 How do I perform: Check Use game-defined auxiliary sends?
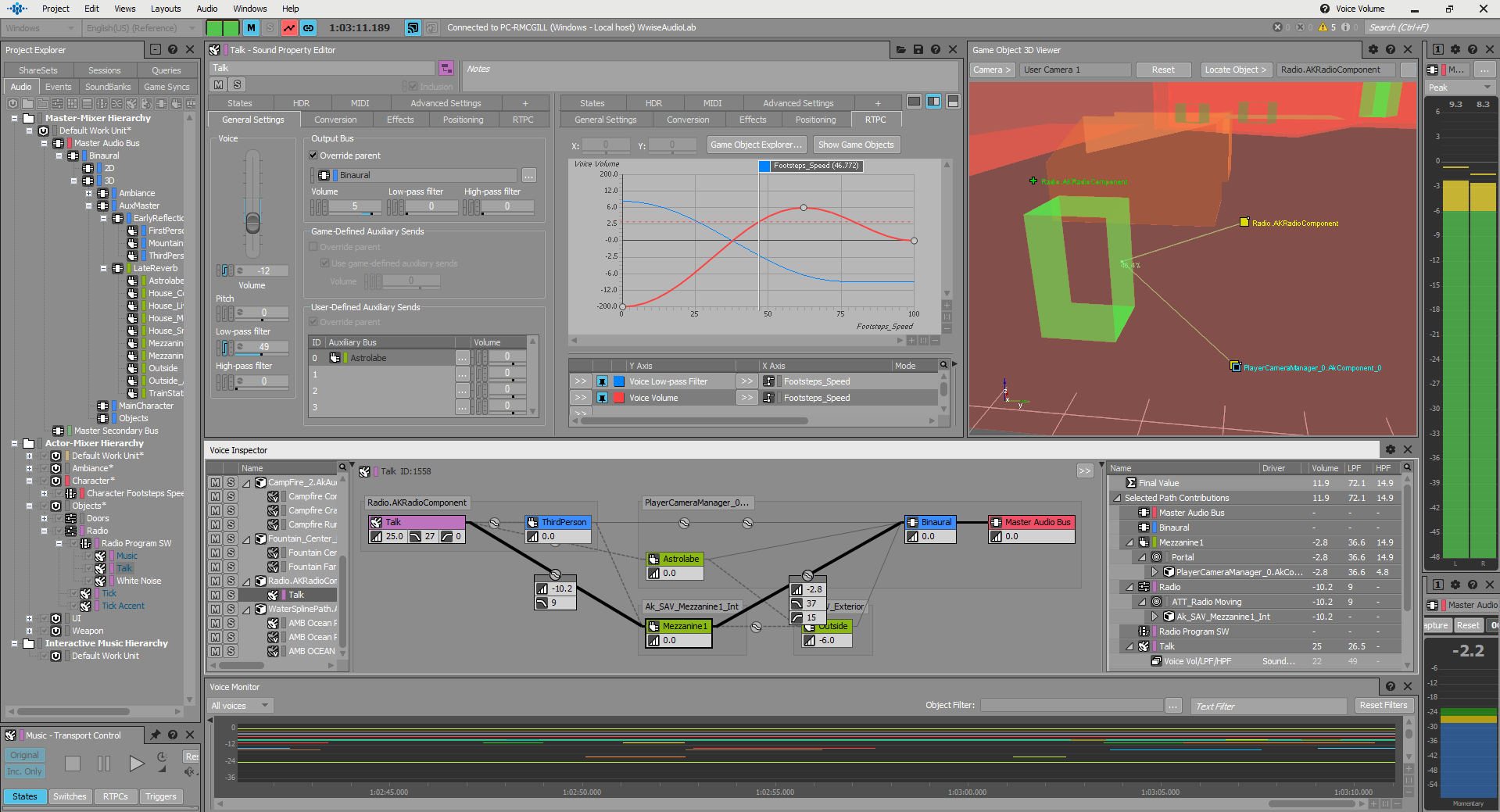[x=324, y=263]
